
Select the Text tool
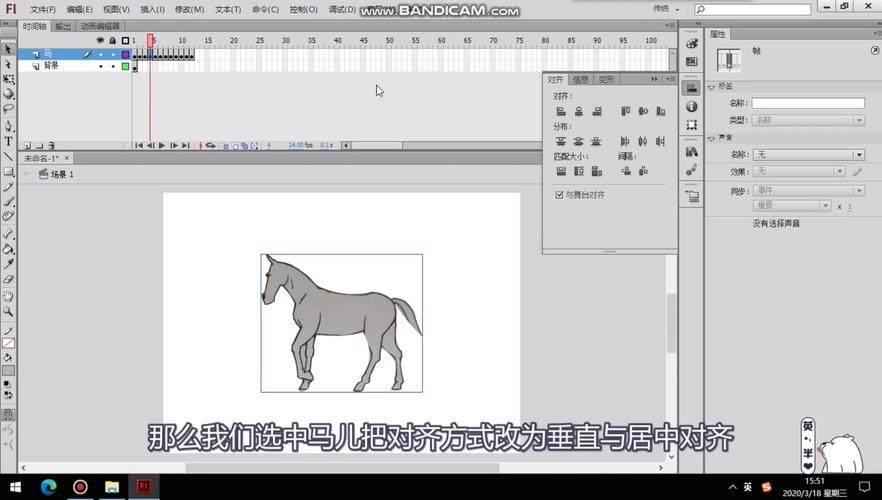pos(8,141)
